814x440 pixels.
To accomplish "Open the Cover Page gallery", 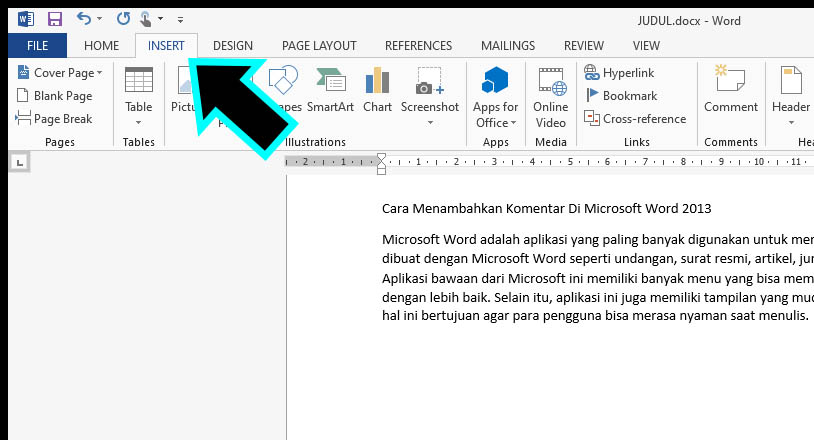I will [x=60, y=73].
